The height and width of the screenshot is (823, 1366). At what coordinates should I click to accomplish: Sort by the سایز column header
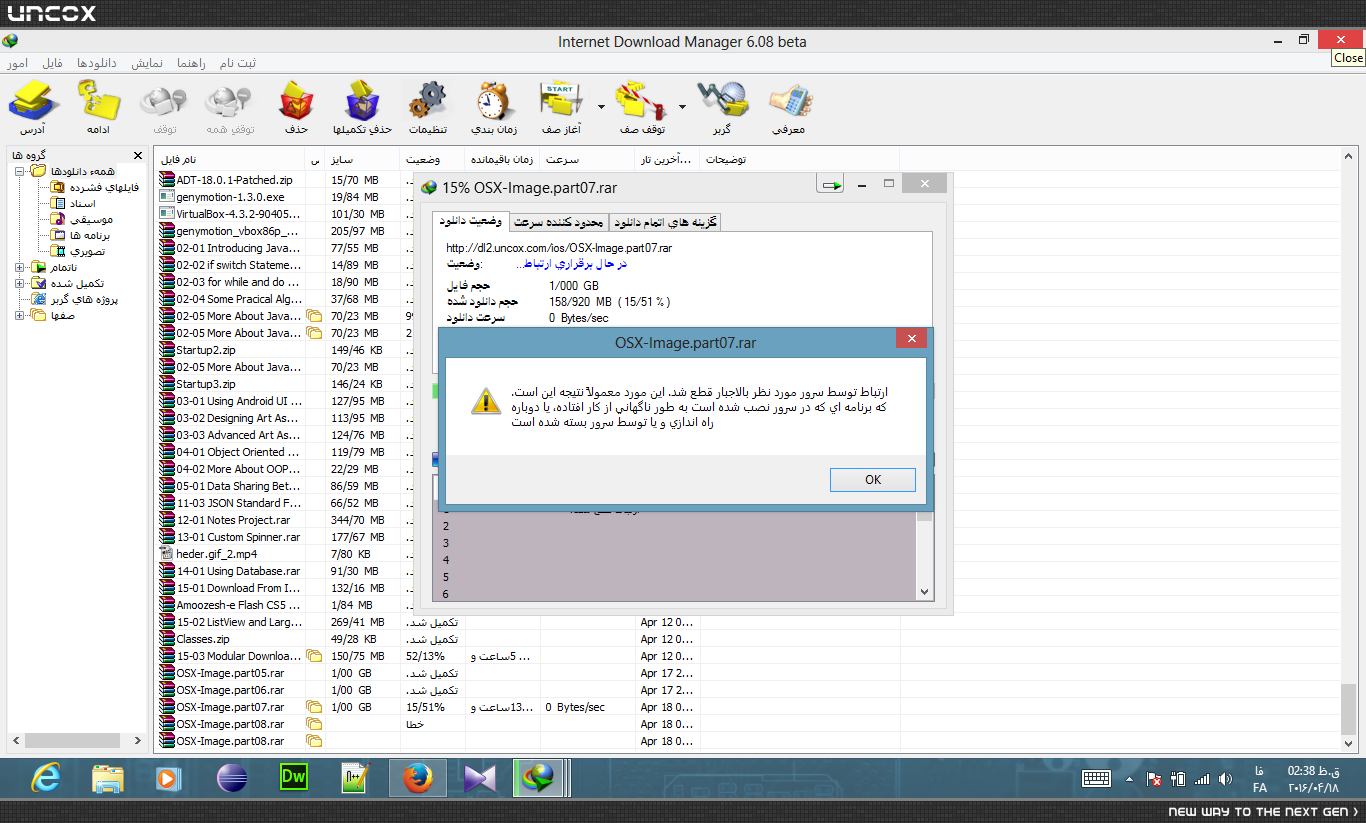pyautogui.click(x=364, y=159)
